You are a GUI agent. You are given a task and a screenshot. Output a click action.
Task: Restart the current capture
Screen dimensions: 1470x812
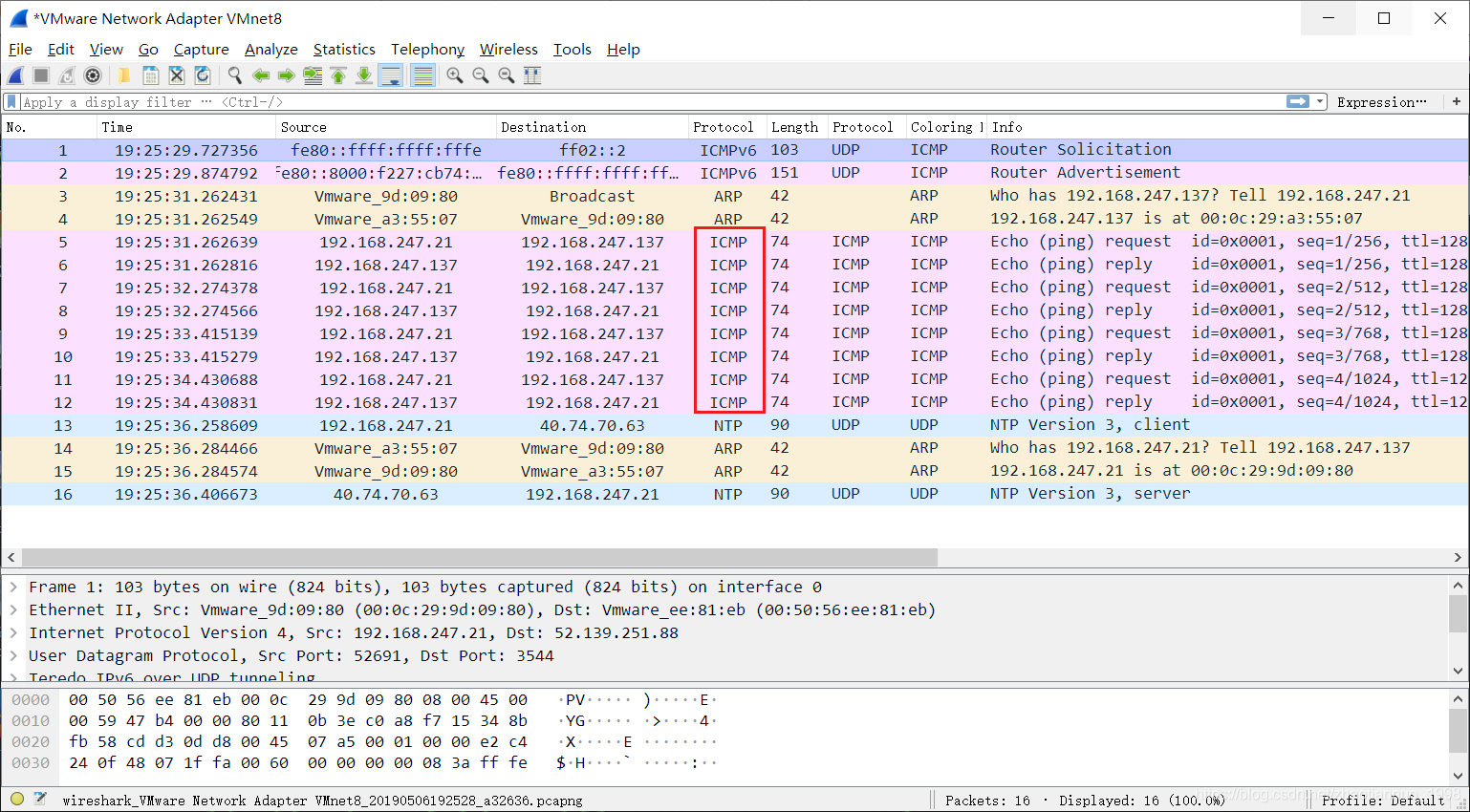(67, 75)
